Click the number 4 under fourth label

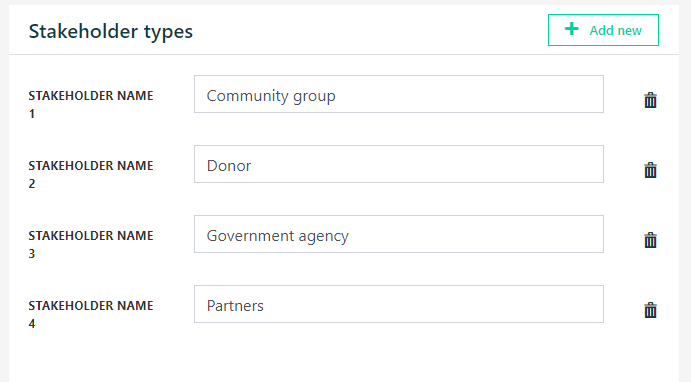click(32, 324)
